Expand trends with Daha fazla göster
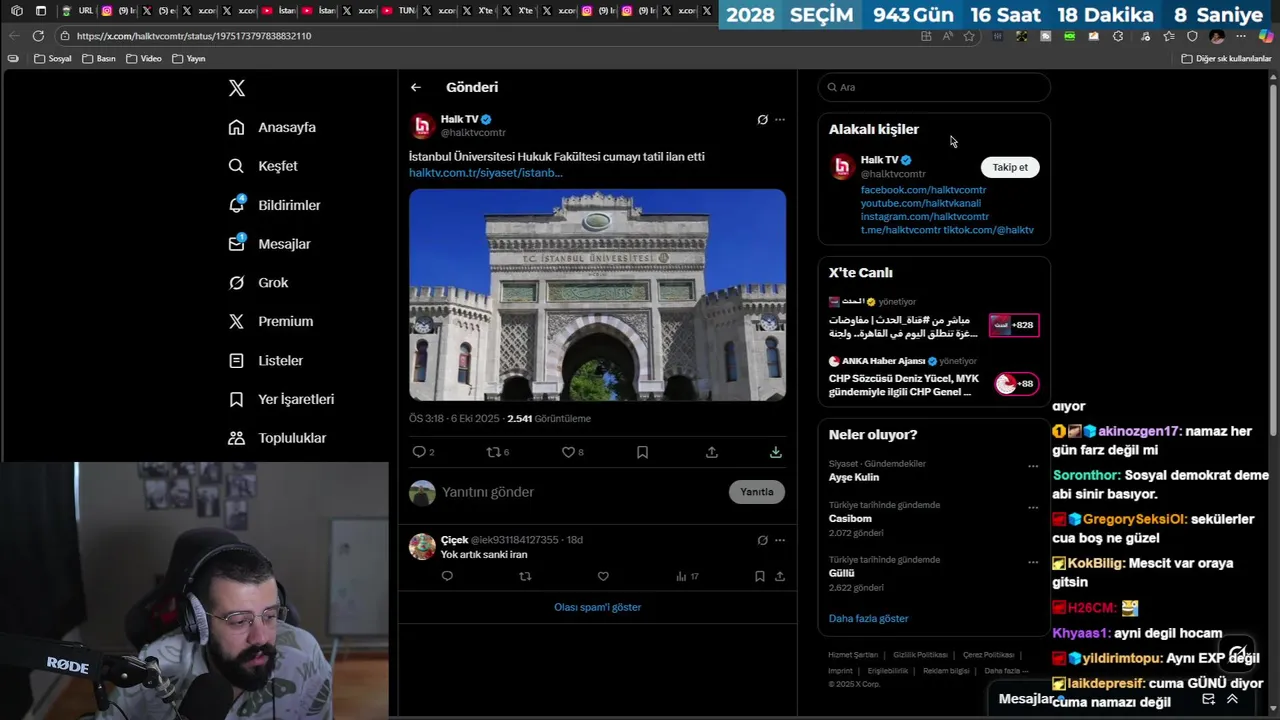Image resolution: width=1280 pixels, height=720 pixels. pos(868,619)
